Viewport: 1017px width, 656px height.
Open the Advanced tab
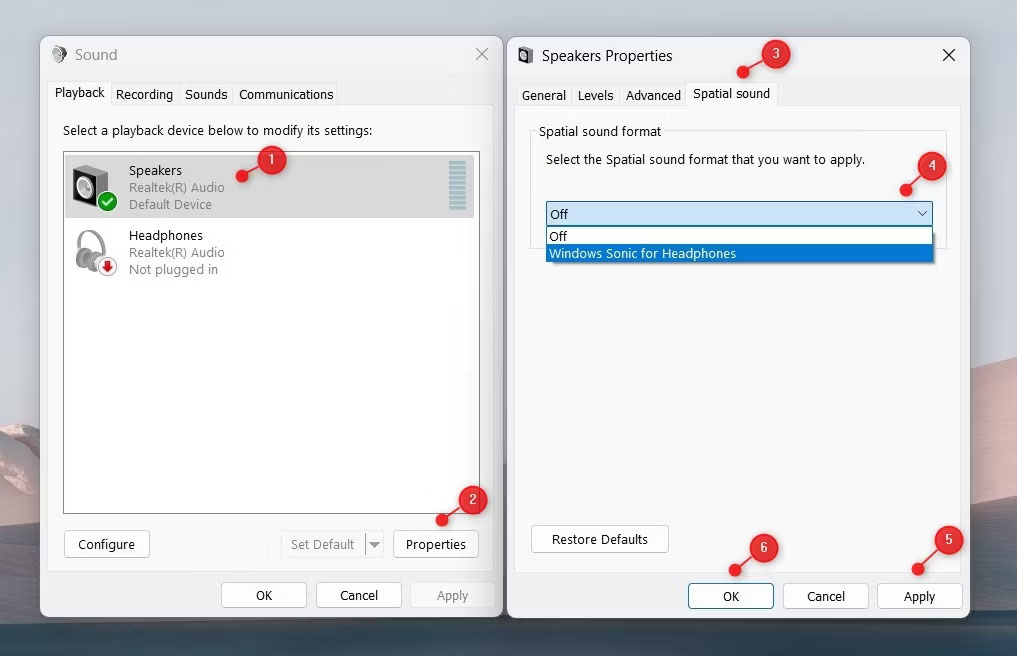click(653, 96)
